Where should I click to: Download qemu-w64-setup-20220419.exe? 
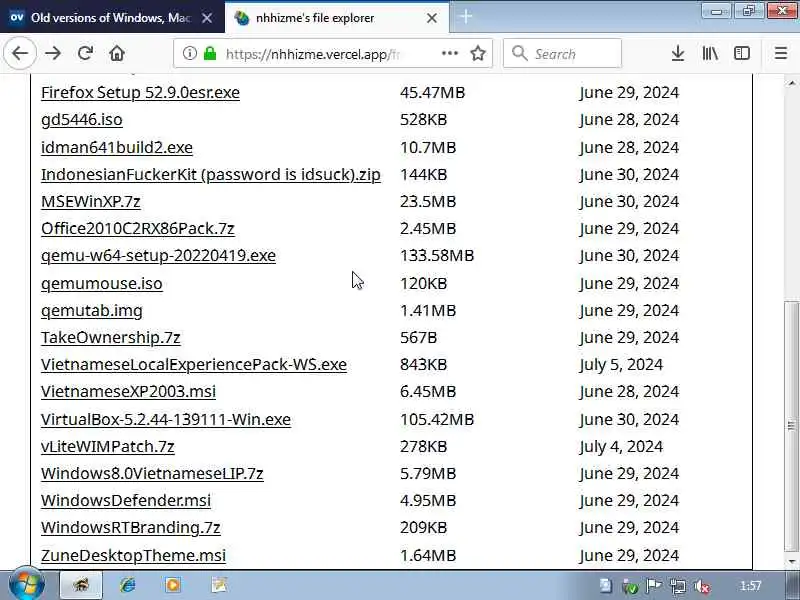click(x=158, y=256)
